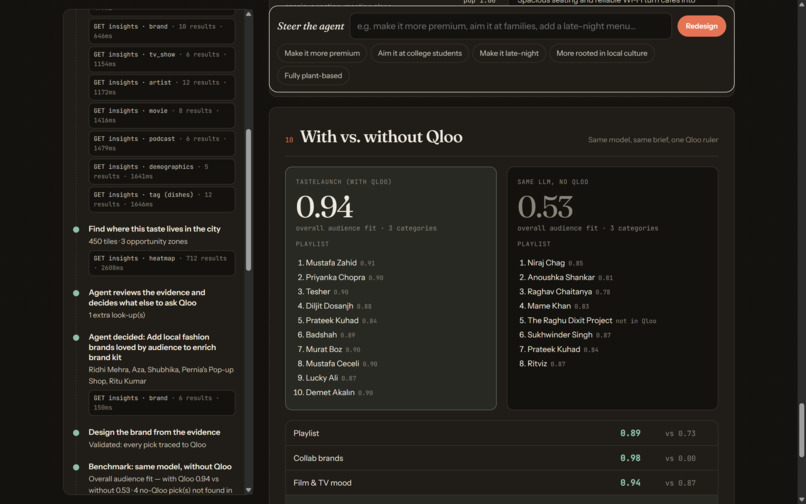Select Lucky Ali playlist entry
806x504 pixels.
click(x=321, y=378)
